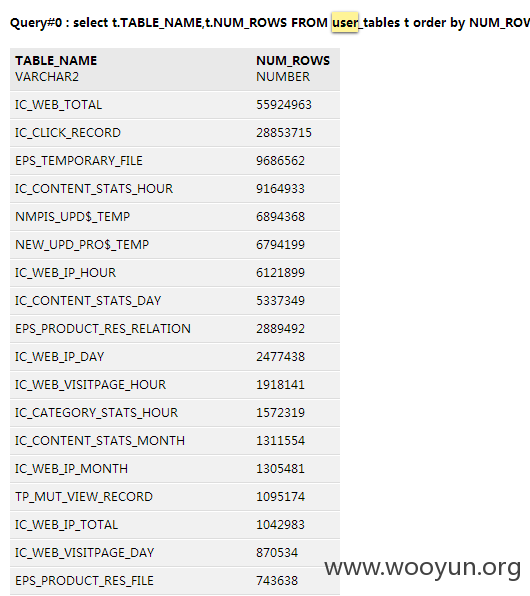
Task: Select the EPS_PRODUCT_RES_FILE row
Action: point(175,581)
